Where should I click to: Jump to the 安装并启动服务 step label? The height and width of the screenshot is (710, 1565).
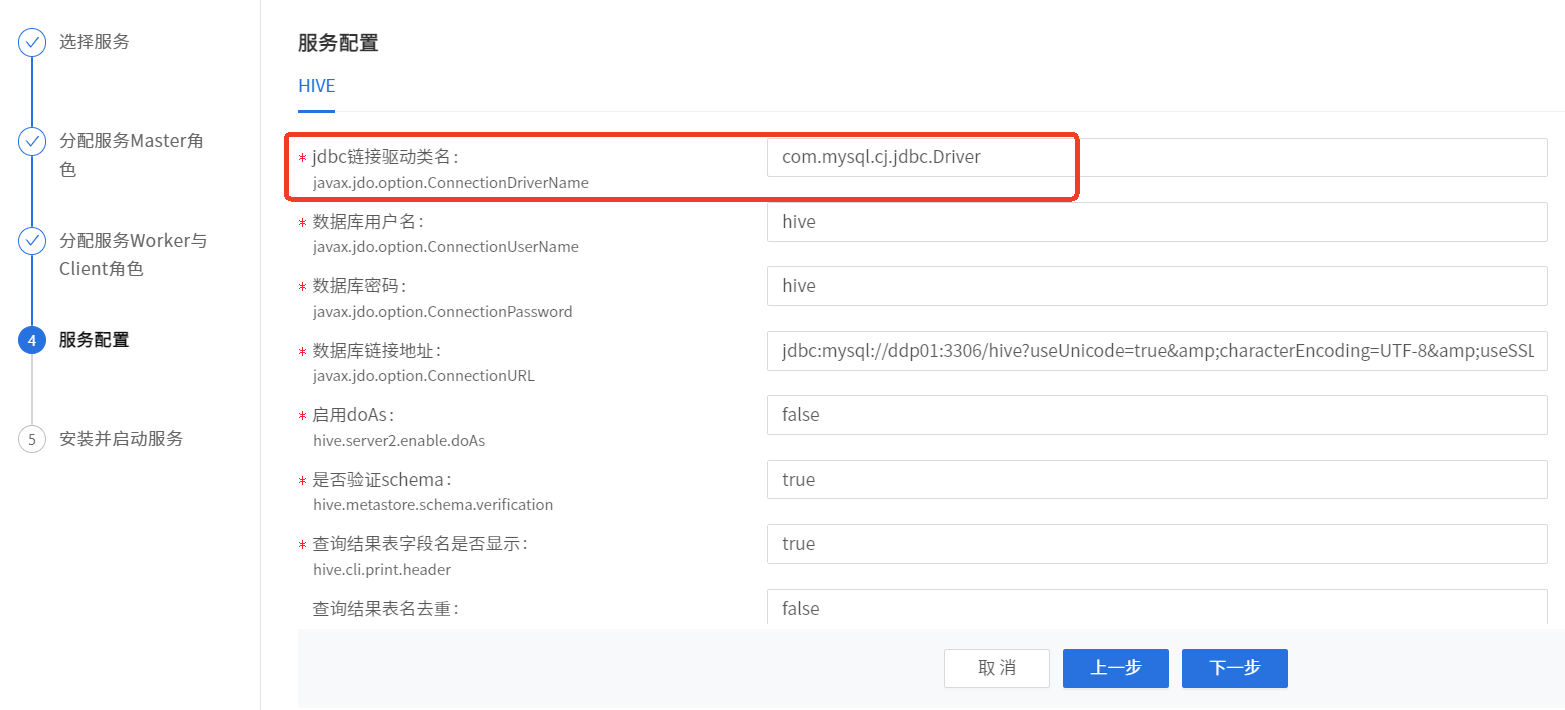pyautogui.click(x=121, y=439)
